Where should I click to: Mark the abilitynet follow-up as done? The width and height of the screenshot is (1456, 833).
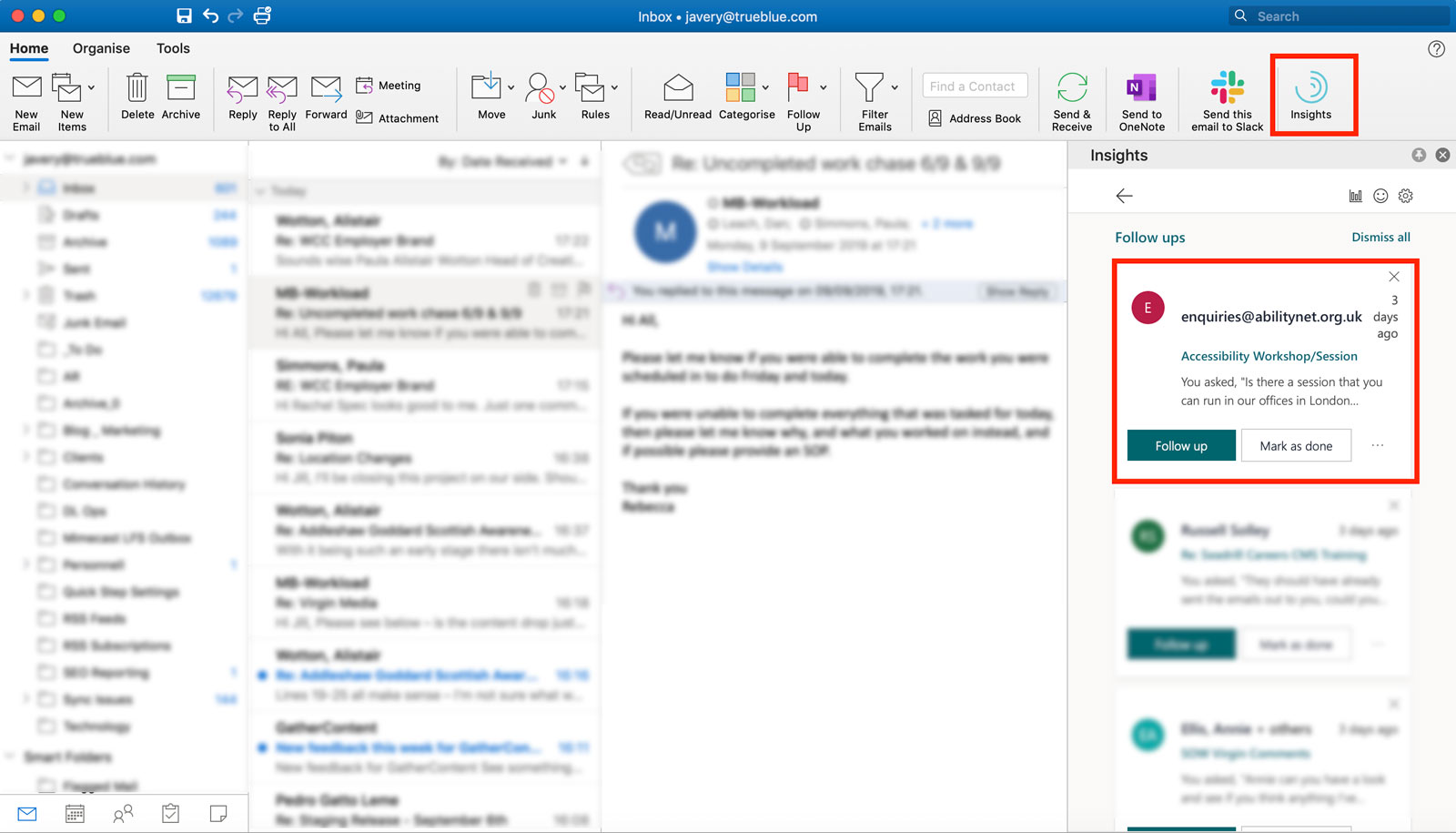[1296, 446]
